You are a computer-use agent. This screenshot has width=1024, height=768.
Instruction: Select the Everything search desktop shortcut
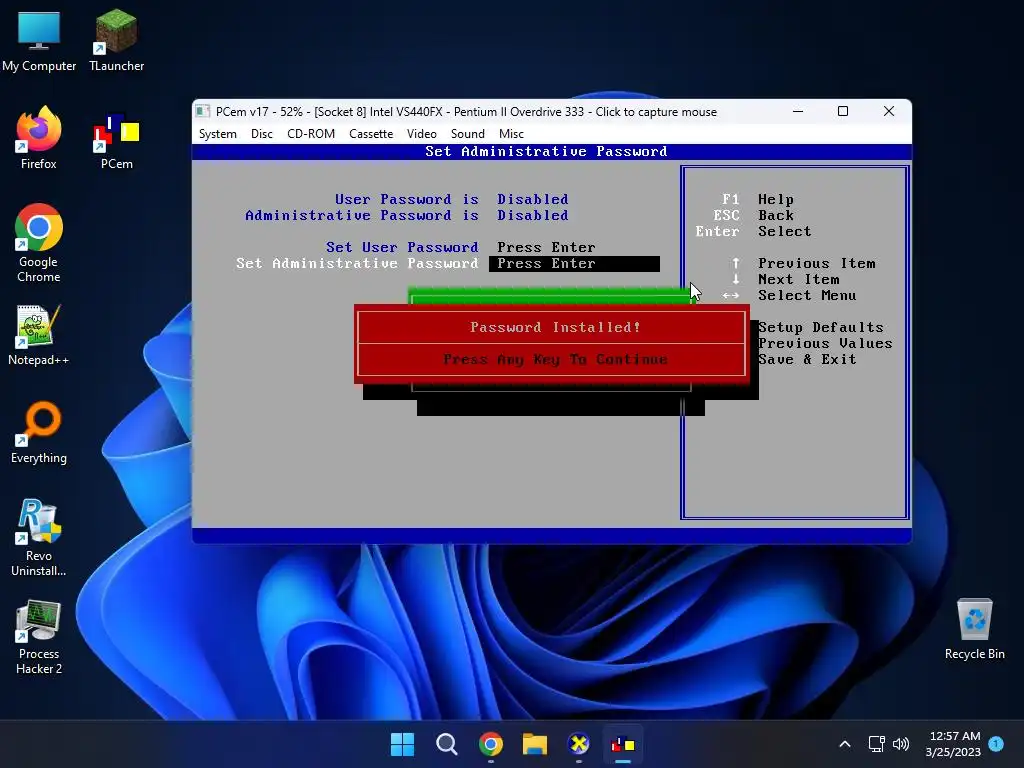(x=39, y=432)
